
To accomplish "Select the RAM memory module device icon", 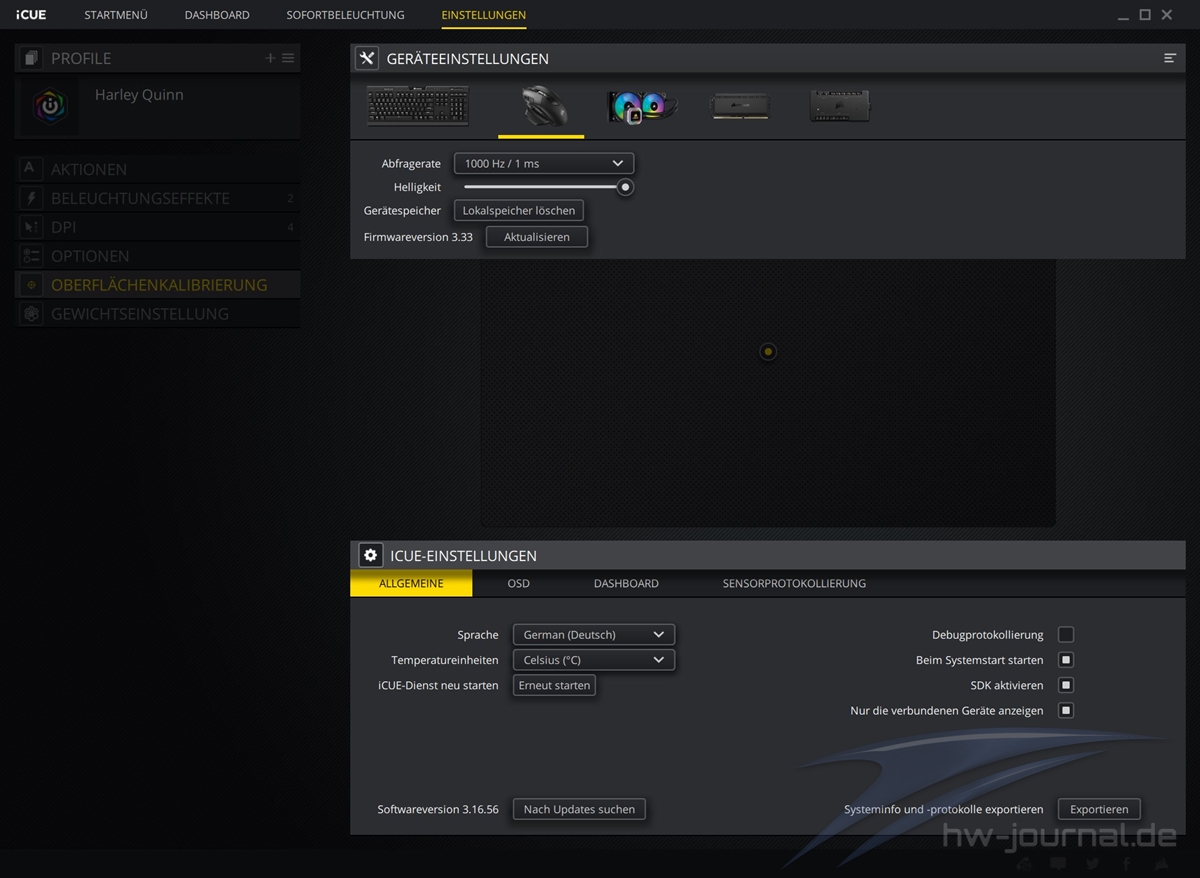I will (740, 106).
